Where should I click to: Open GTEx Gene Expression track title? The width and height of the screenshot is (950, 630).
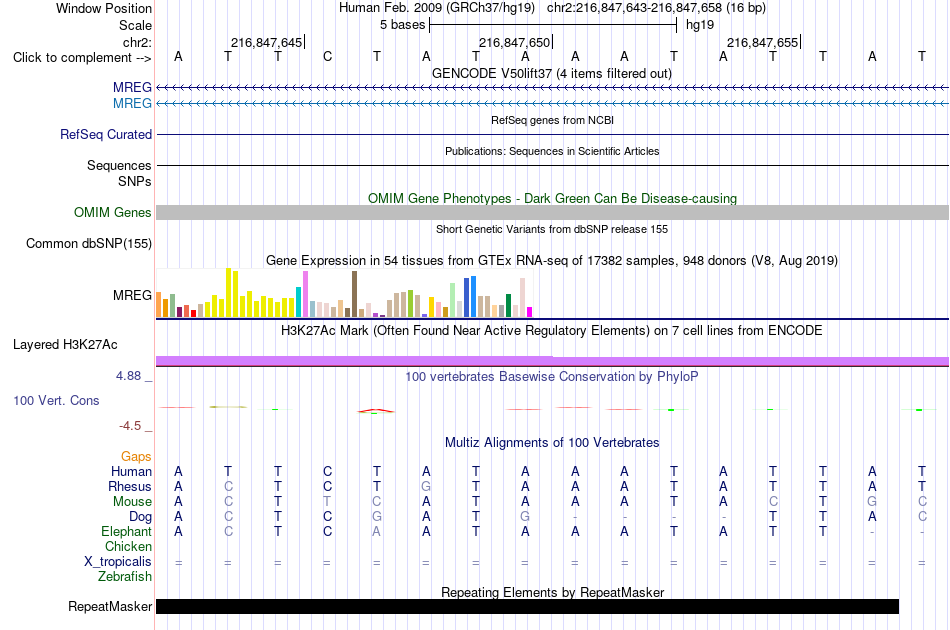click(x=552, y=260)
